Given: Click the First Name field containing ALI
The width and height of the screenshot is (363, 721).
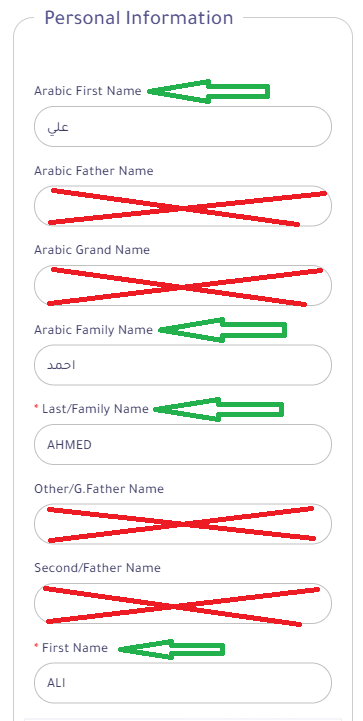Looking at the screenshot, I should coord(183,683).
